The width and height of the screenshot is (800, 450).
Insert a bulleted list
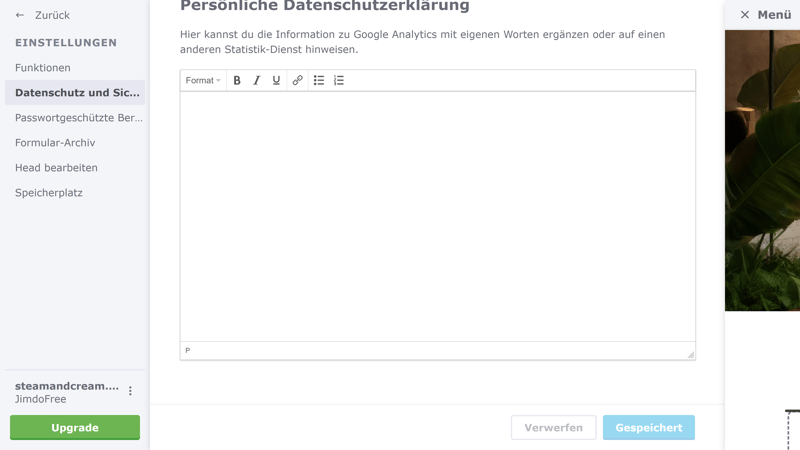pos(319,80)
